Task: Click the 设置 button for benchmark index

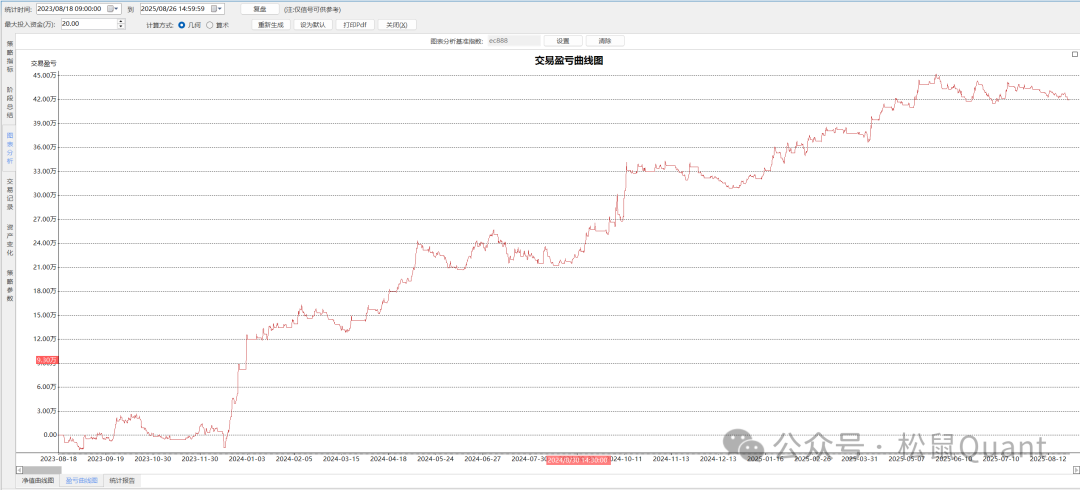Action: coord(562,41)
